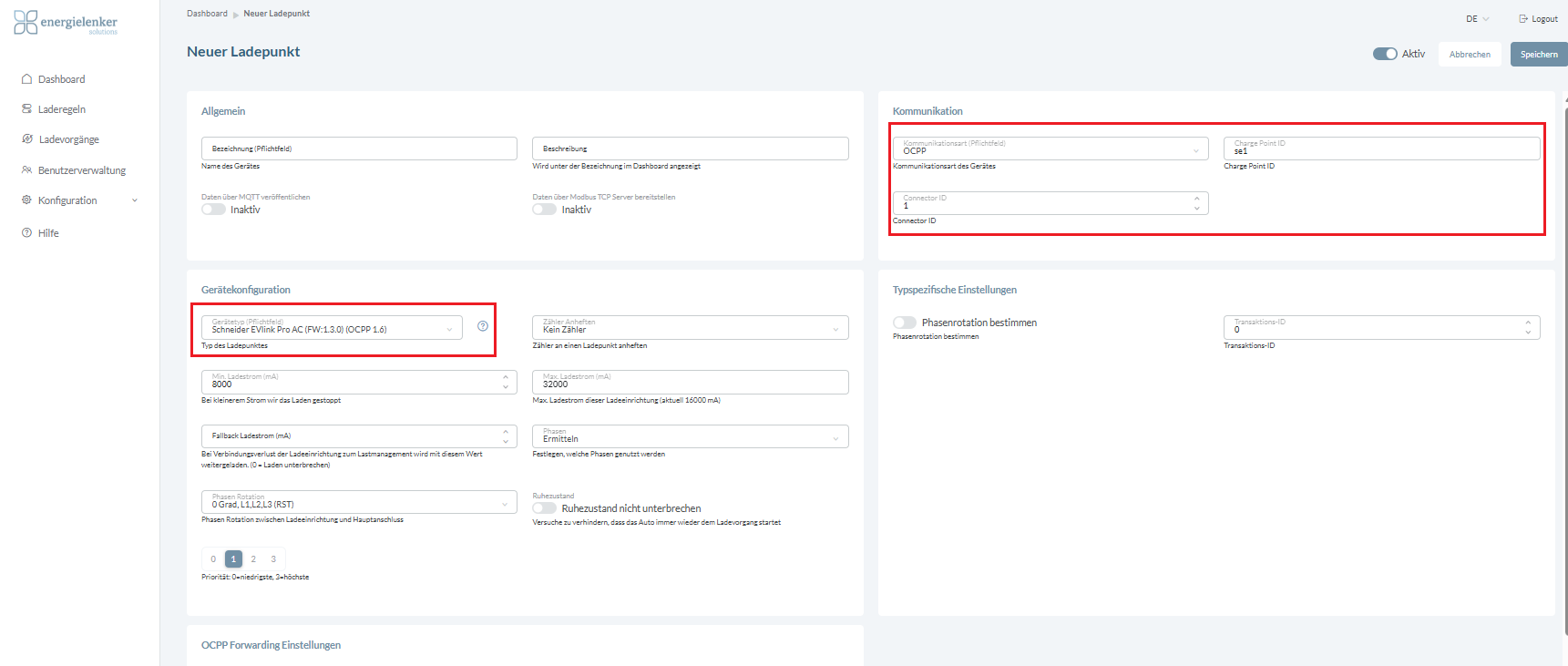Click the Speichern button

coord(1538,55)
